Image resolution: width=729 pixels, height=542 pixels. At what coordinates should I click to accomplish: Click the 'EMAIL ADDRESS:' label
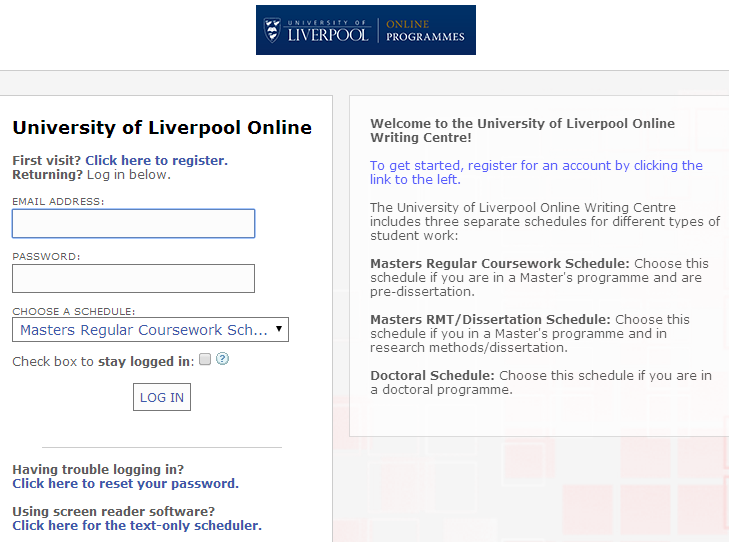point(58,202)
